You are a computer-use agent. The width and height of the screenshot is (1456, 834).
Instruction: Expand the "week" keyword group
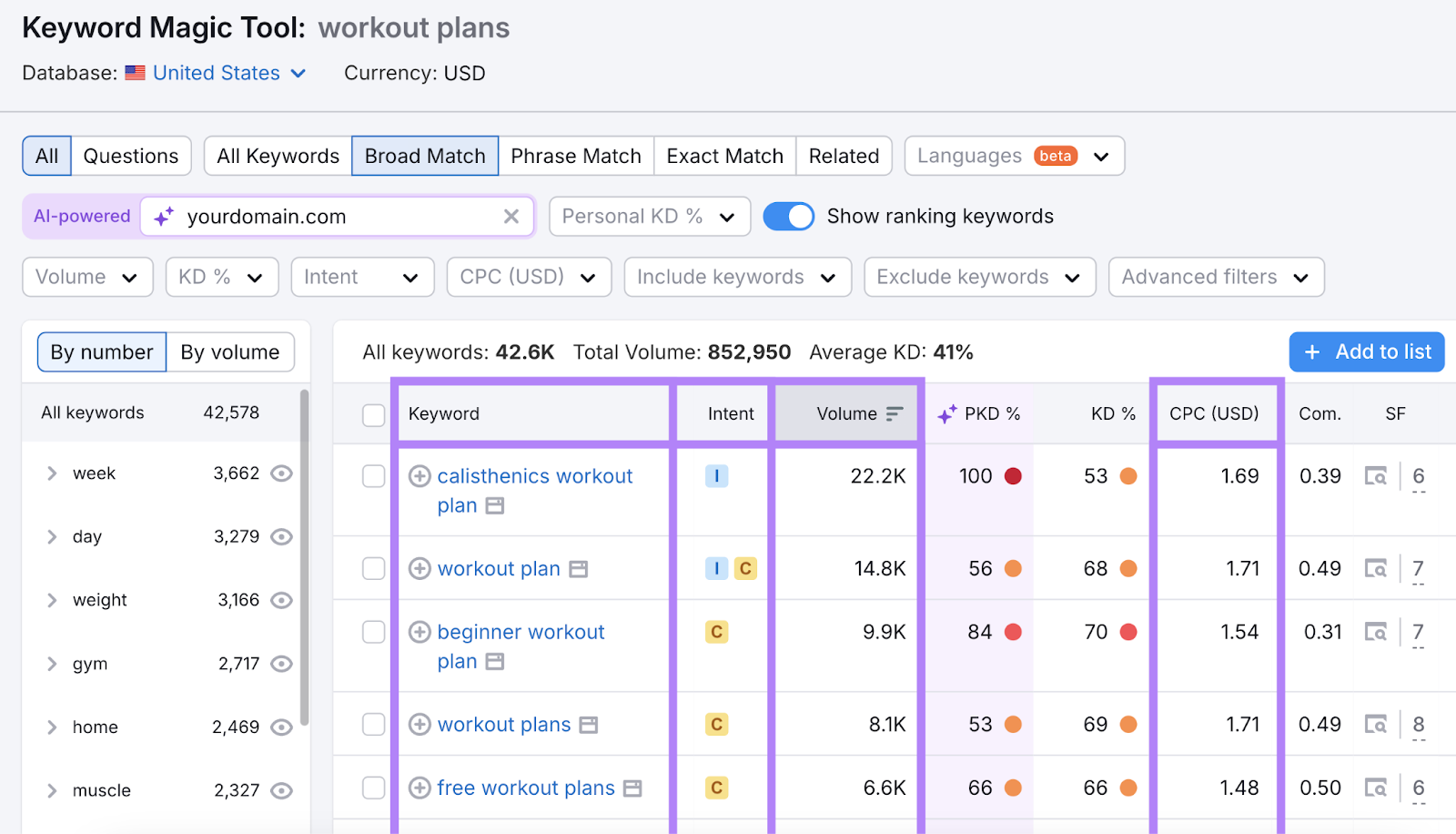coord(51,473)
